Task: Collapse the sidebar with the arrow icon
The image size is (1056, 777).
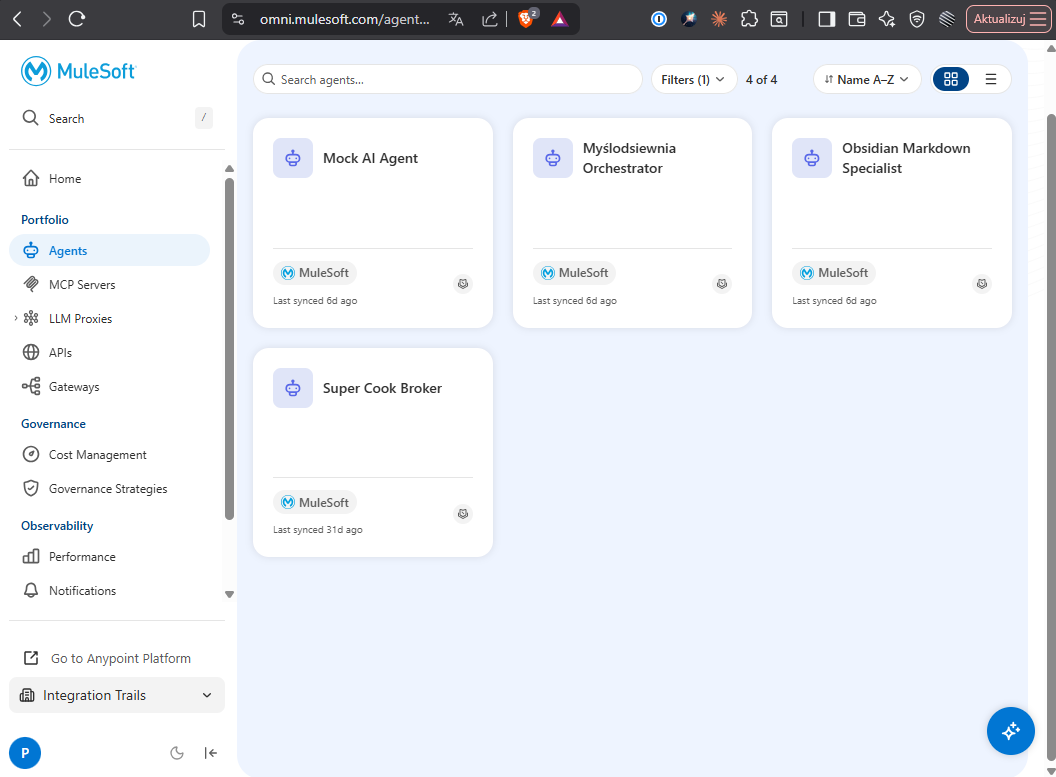Action: [211, 753]
